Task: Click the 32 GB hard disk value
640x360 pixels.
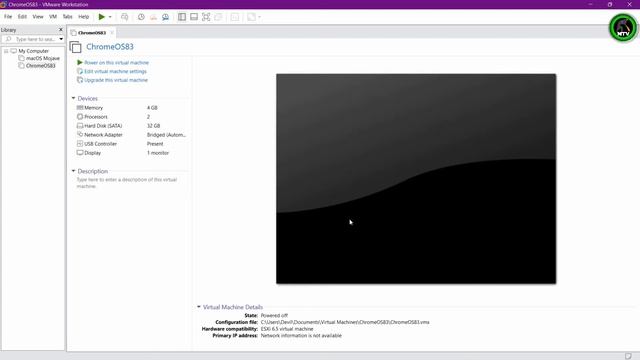Action: click(153, 126)
